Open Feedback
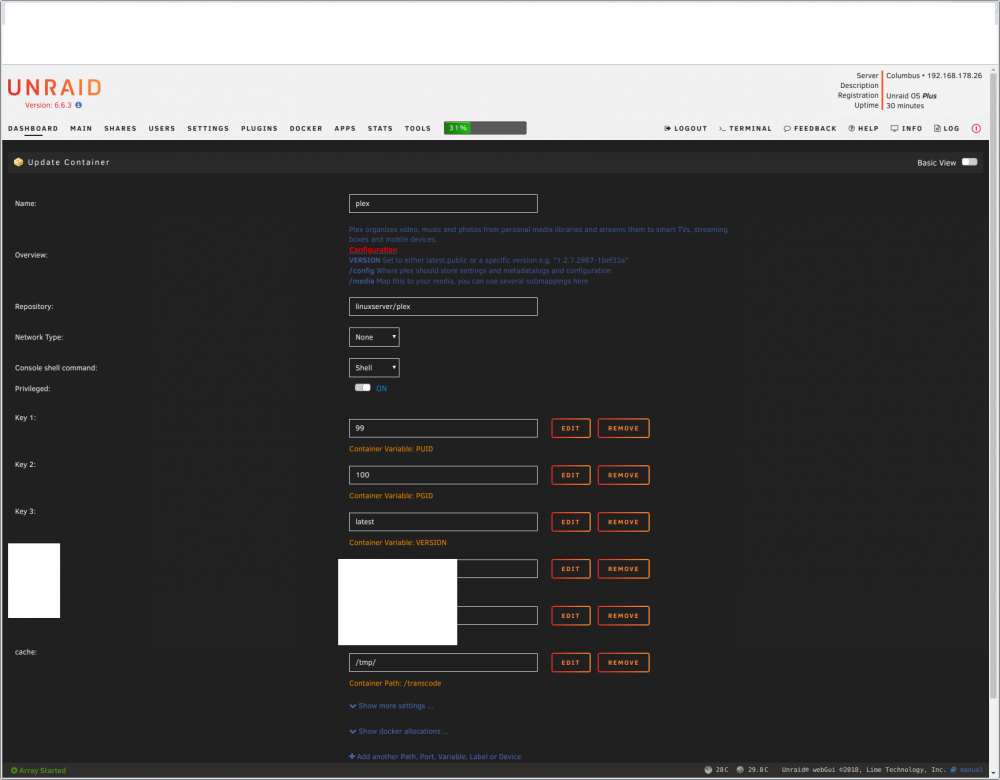The image size is (1000, 780). tap(810, 128)
